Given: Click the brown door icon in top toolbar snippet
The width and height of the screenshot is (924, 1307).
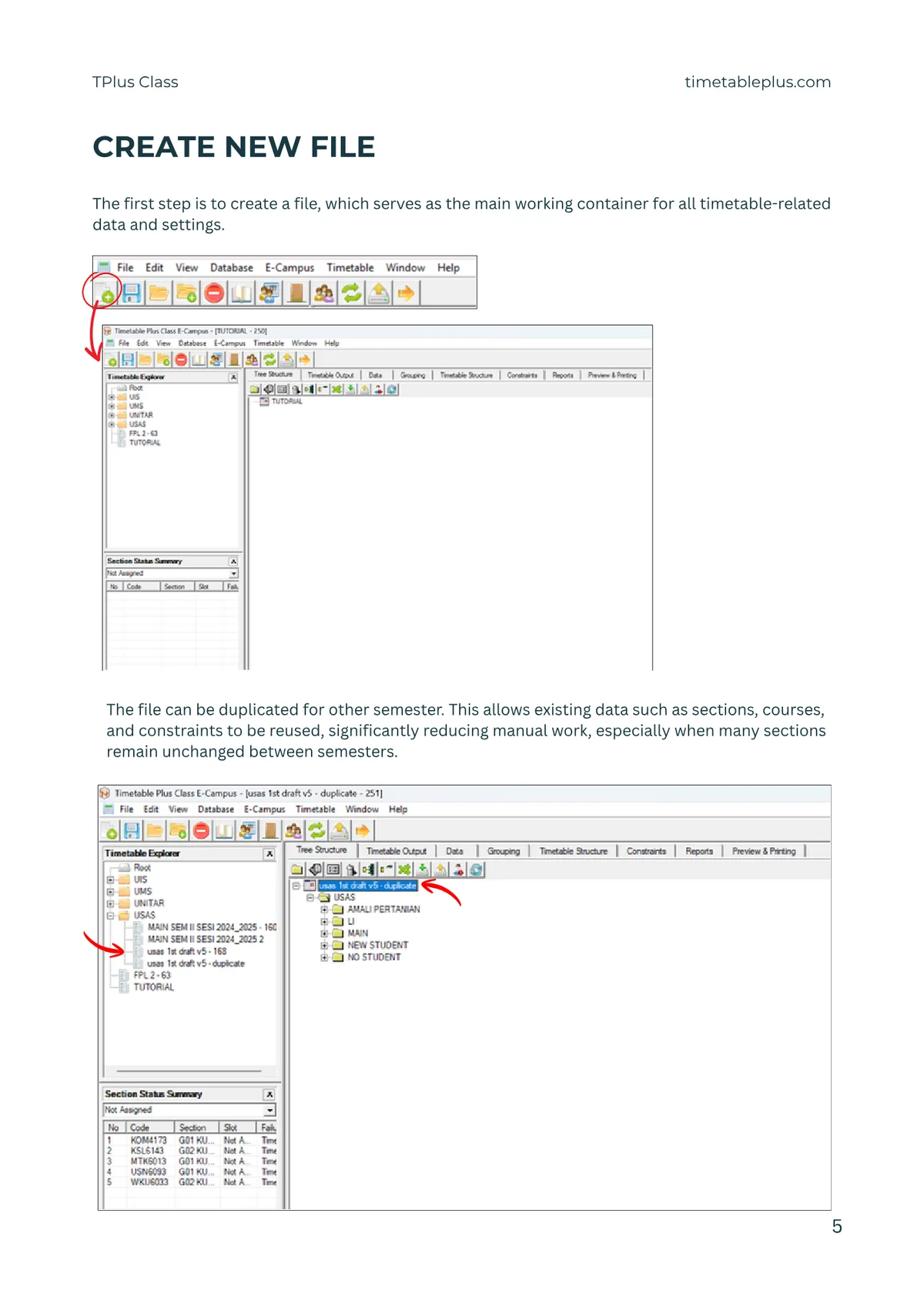Looking at the screenshot, I should [296, 293].
